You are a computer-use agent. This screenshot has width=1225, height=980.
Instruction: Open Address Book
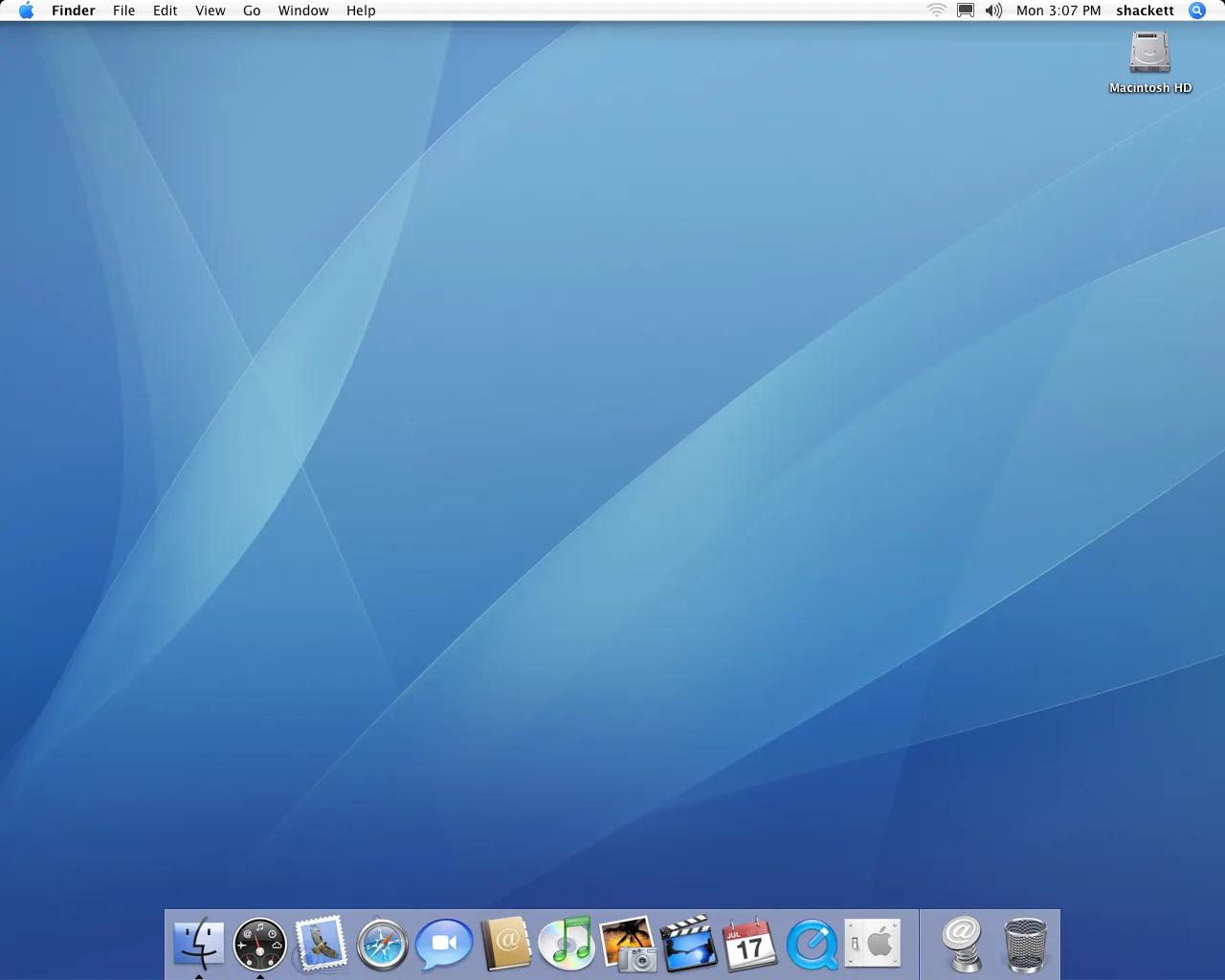(505, 944)
